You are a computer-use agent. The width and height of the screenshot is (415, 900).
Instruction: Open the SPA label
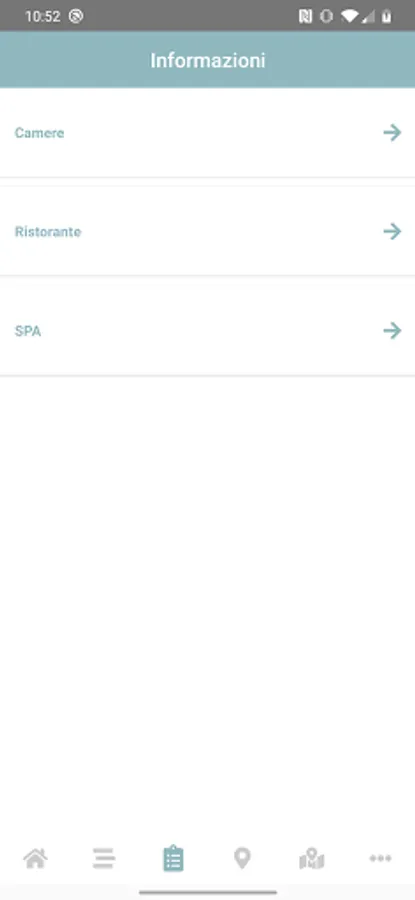tap(28, 331)
